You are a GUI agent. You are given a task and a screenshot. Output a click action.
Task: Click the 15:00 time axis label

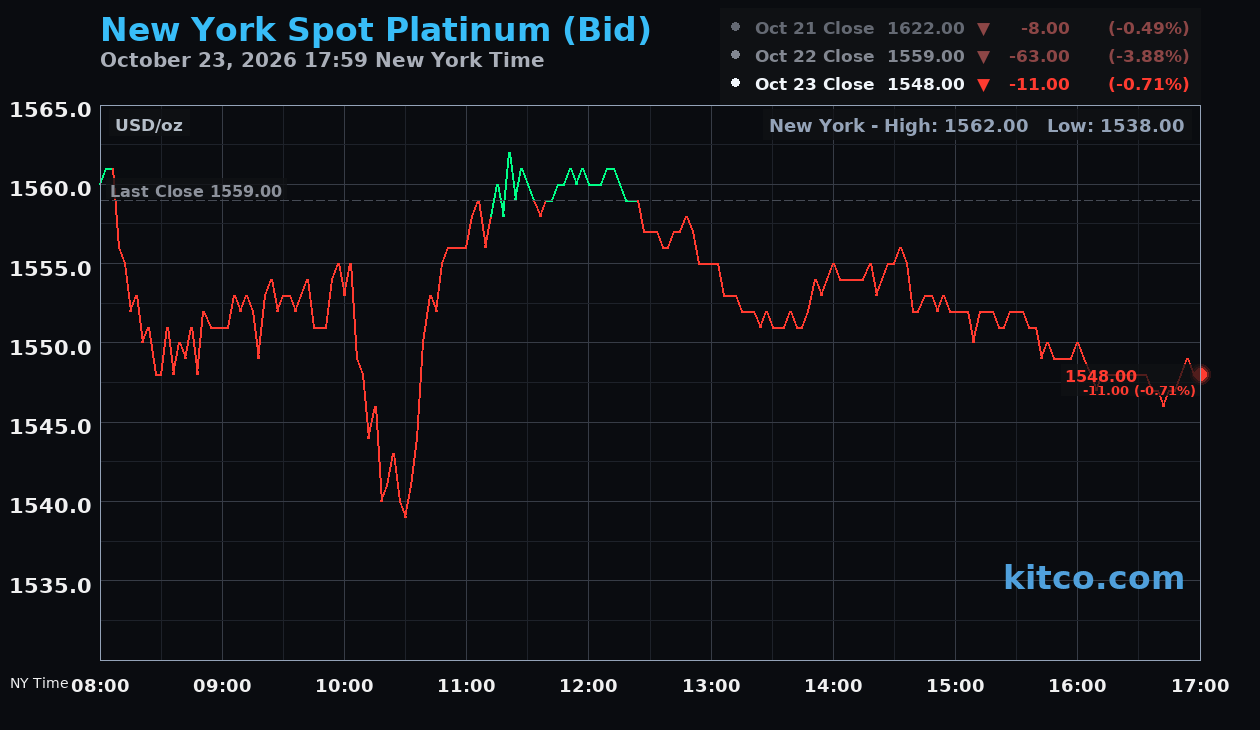[955, 686]
